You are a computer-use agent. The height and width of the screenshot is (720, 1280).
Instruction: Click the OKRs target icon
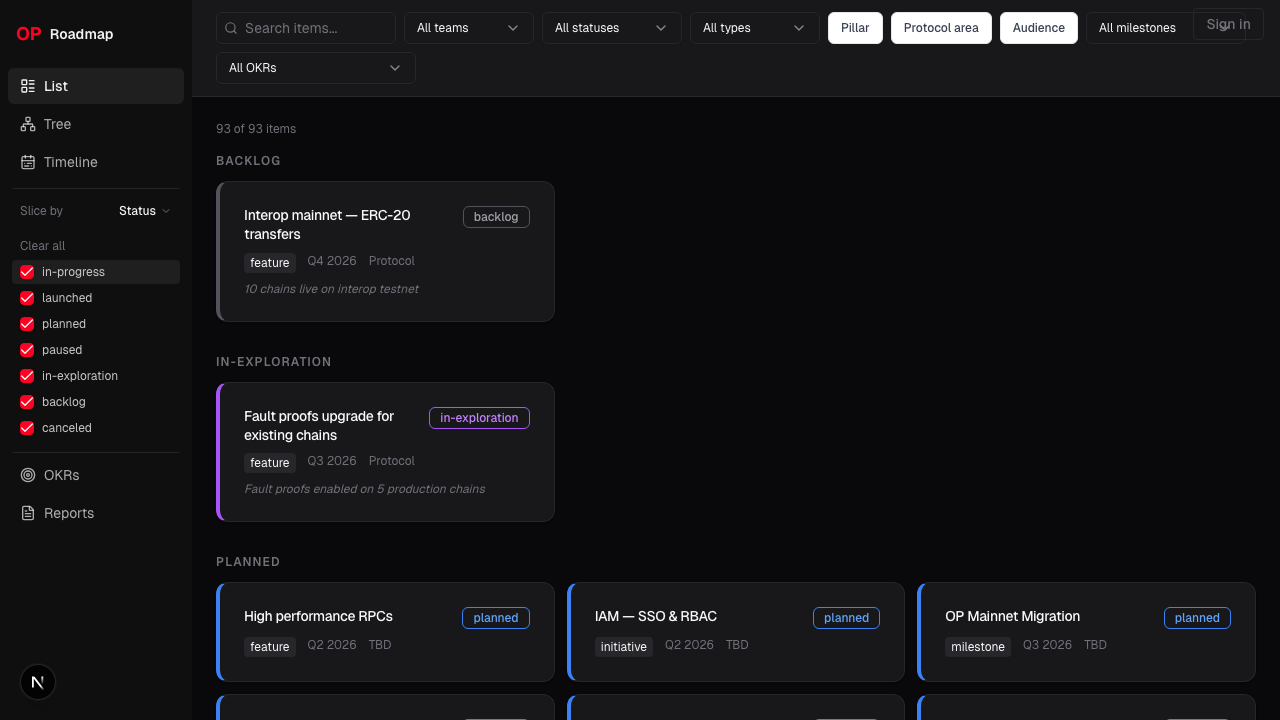pos(28,475)
